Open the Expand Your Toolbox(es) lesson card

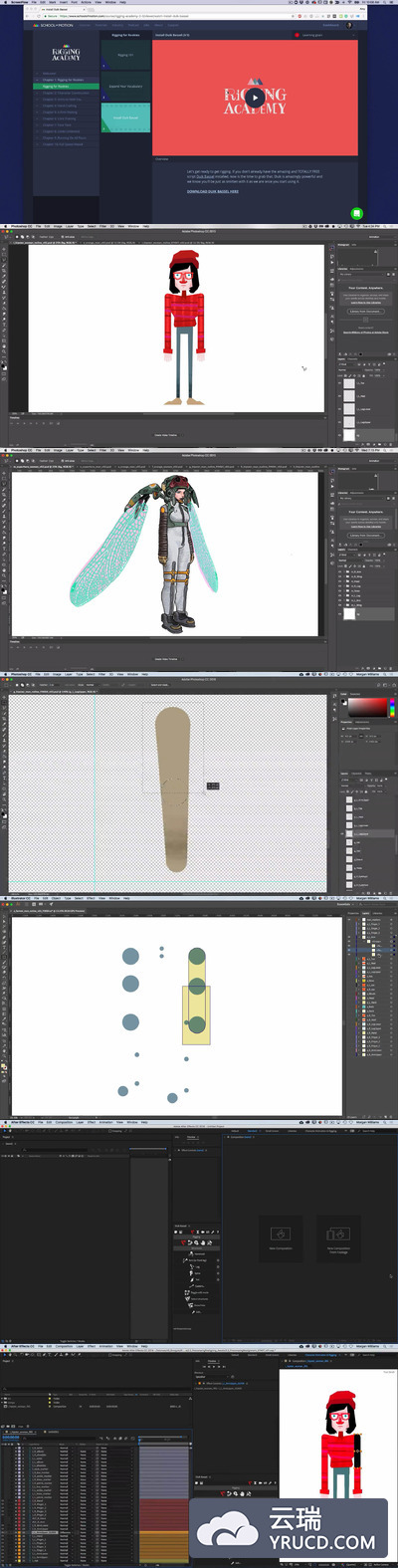tap(125, 87)
